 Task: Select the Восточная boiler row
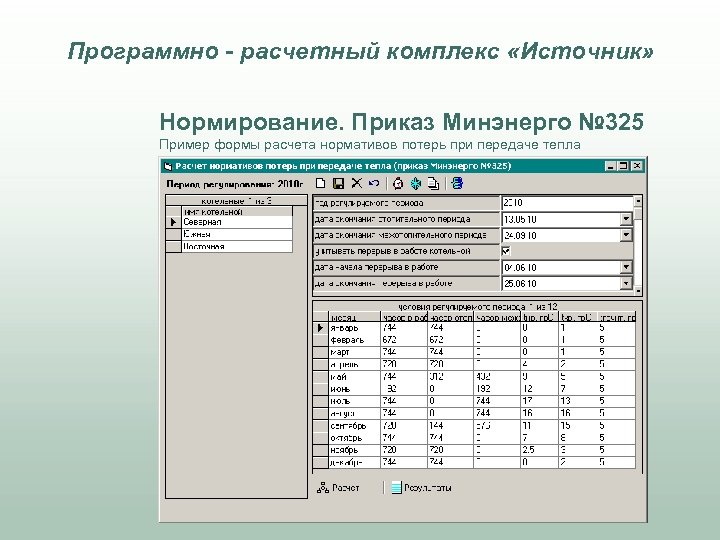[x=237, y=247]
